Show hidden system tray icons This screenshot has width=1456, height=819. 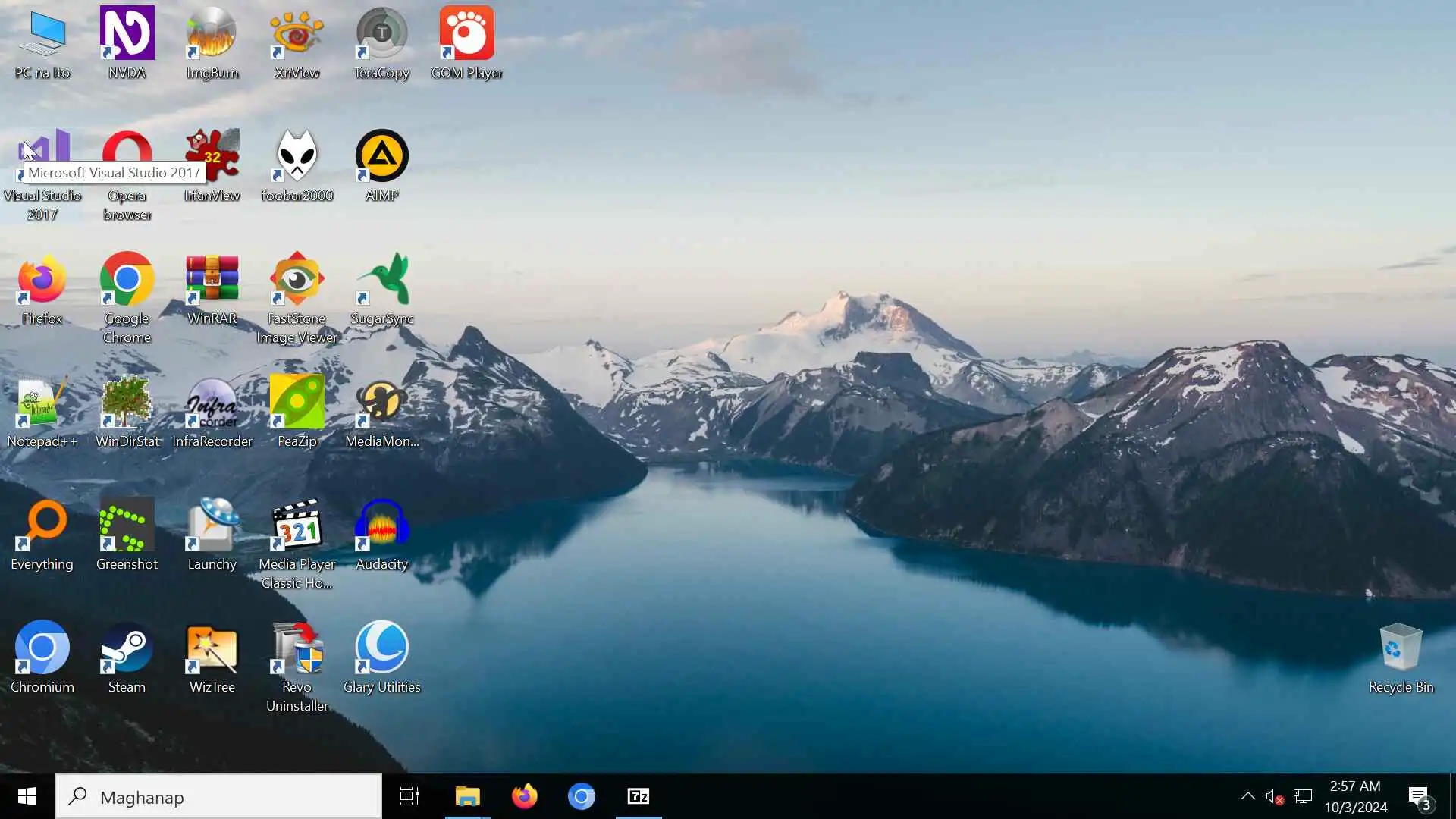[x=1247, y=796]
